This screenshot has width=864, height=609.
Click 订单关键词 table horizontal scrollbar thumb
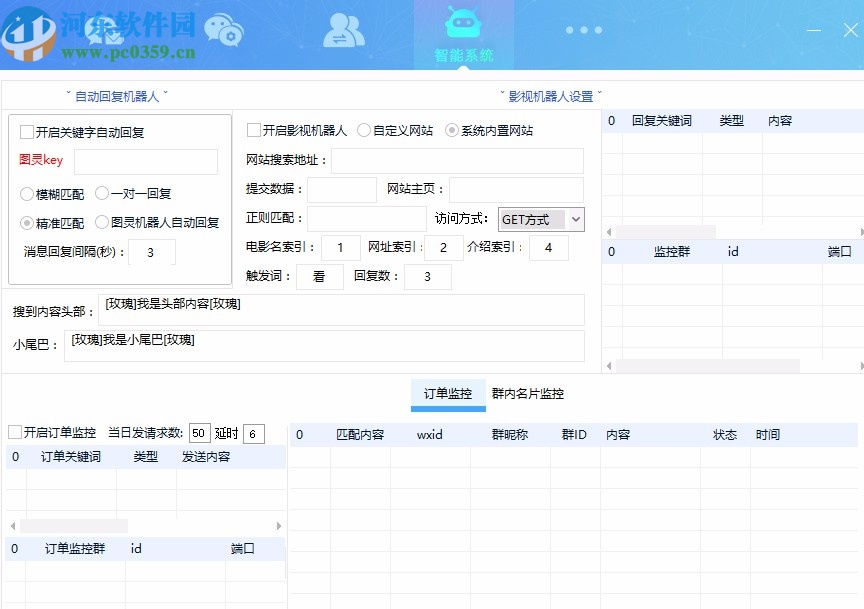click(74, 526)
